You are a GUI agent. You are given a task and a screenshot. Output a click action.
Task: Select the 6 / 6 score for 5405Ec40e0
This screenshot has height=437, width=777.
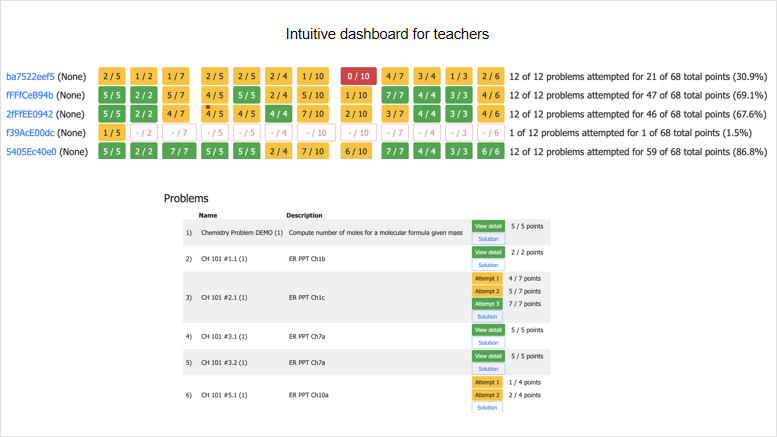(x=490, y=152)
